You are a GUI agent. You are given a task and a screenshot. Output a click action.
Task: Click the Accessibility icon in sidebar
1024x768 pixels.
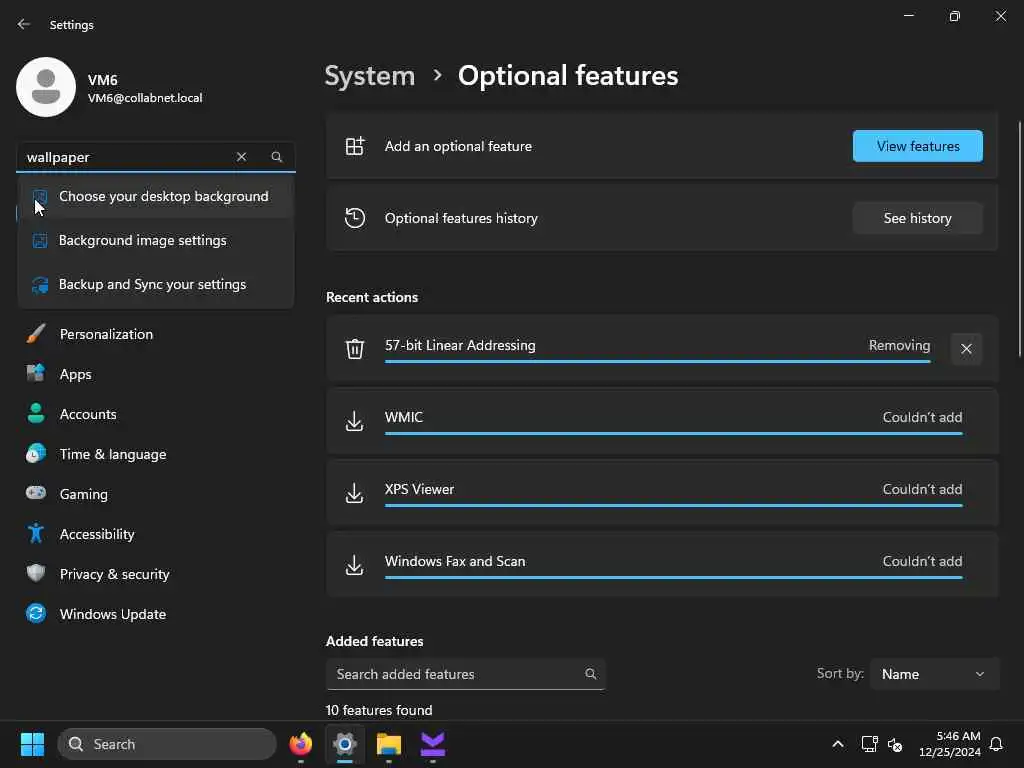click(x=36, y=534)
